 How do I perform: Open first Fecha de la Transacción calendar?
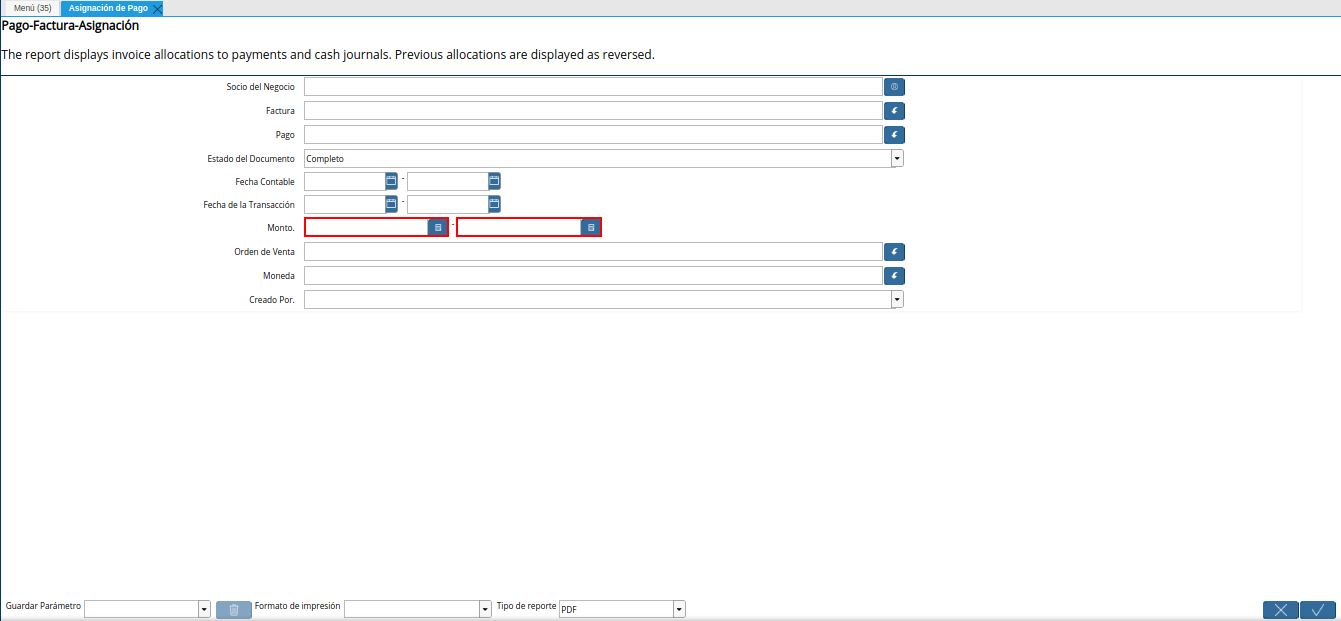[x=391, y=204]
